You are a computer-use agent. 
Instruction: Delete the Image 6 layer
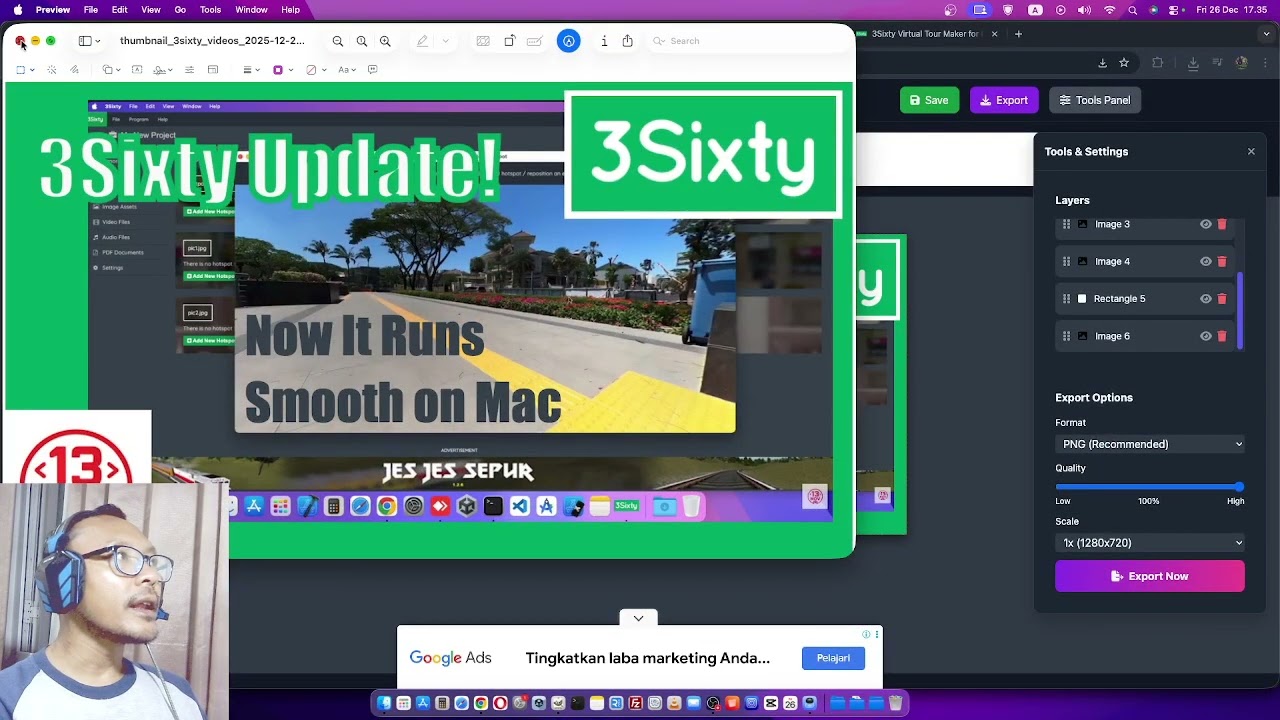(x=1222, y=336)
